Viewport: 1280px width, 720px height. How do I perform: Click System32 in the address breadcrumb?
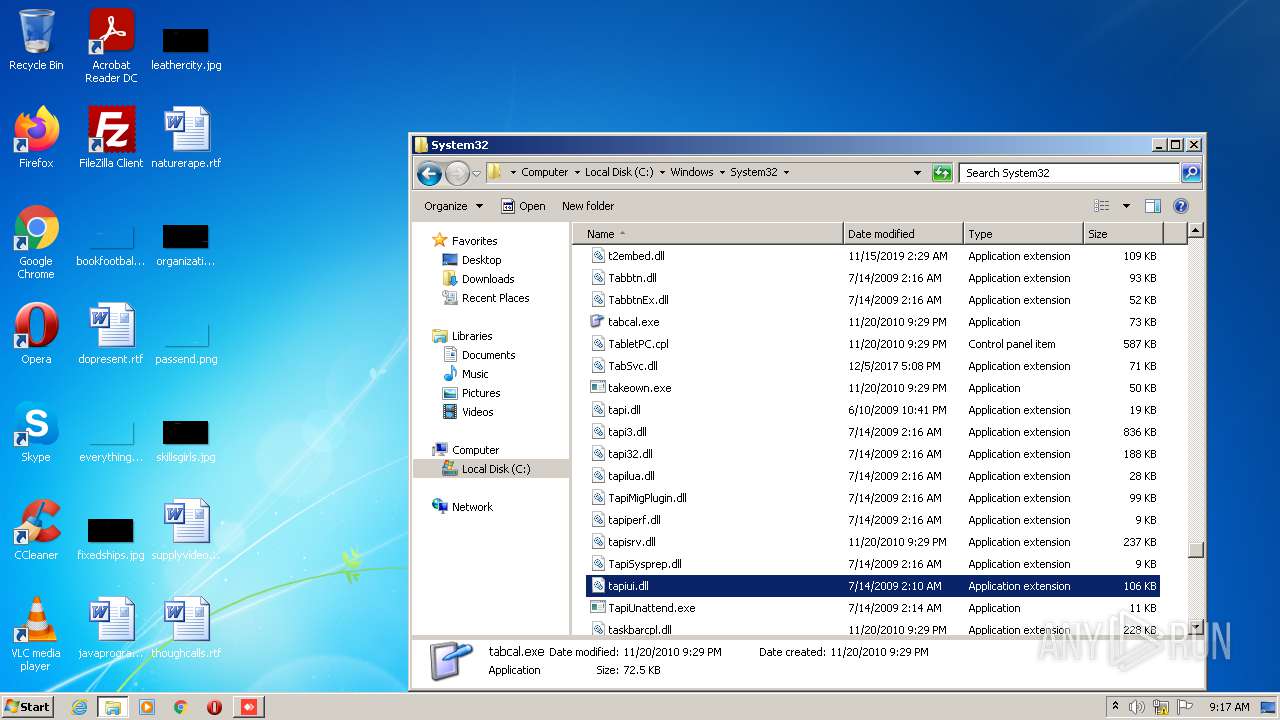(x=754, y=172)
